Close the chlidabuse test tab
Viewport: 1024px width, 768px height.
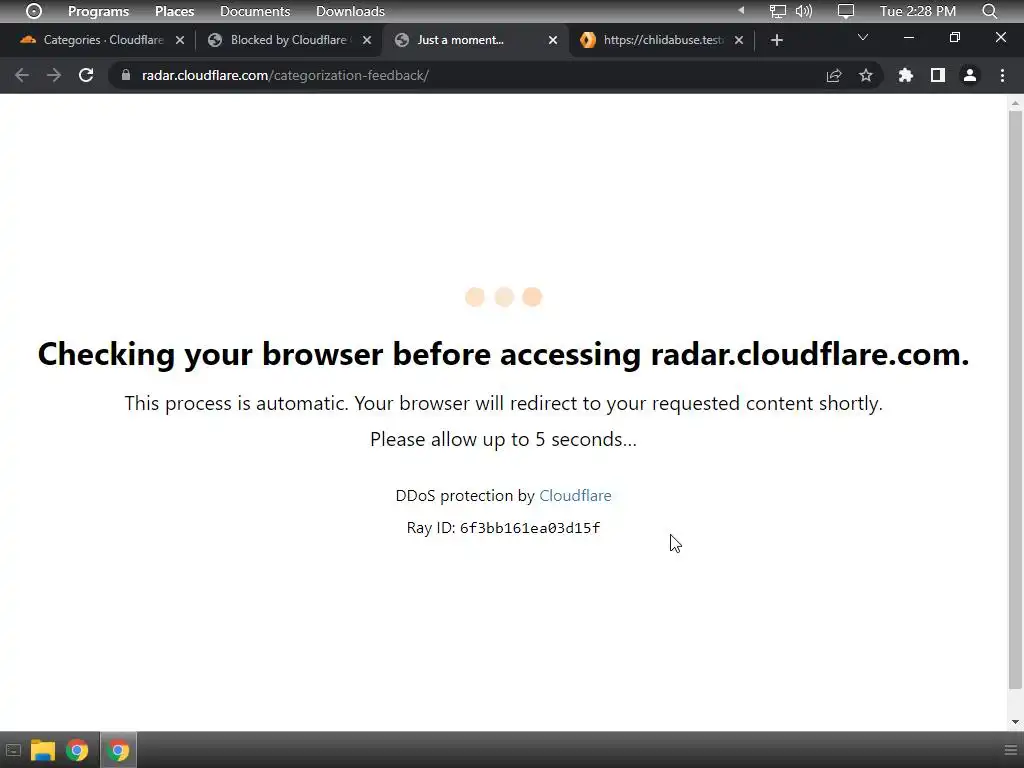click(739, 40)
